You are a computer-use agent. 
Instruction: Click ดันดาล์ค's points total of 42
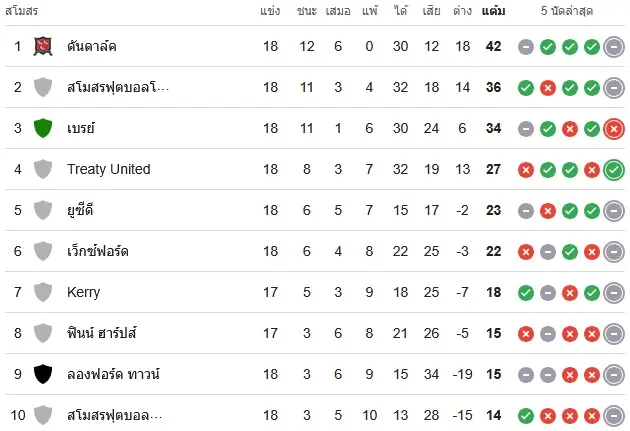coord(493,46)
